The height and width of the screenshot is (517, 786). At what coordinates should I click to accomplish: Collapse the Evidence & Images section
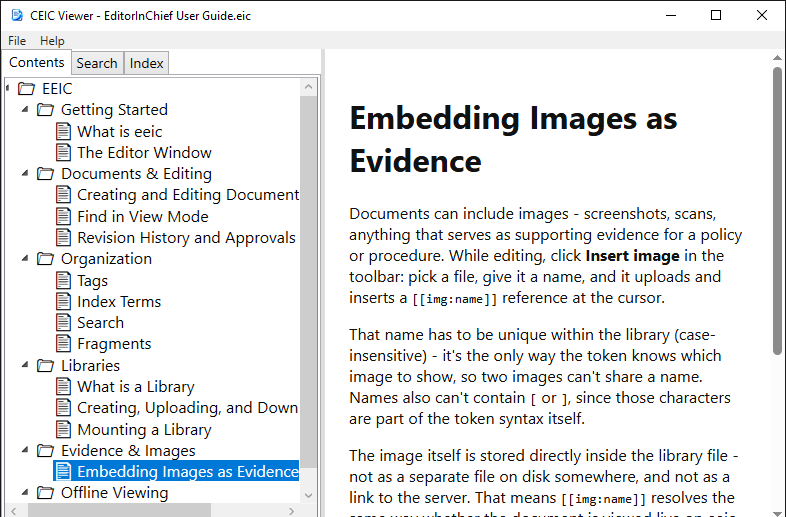click(25, 450)
